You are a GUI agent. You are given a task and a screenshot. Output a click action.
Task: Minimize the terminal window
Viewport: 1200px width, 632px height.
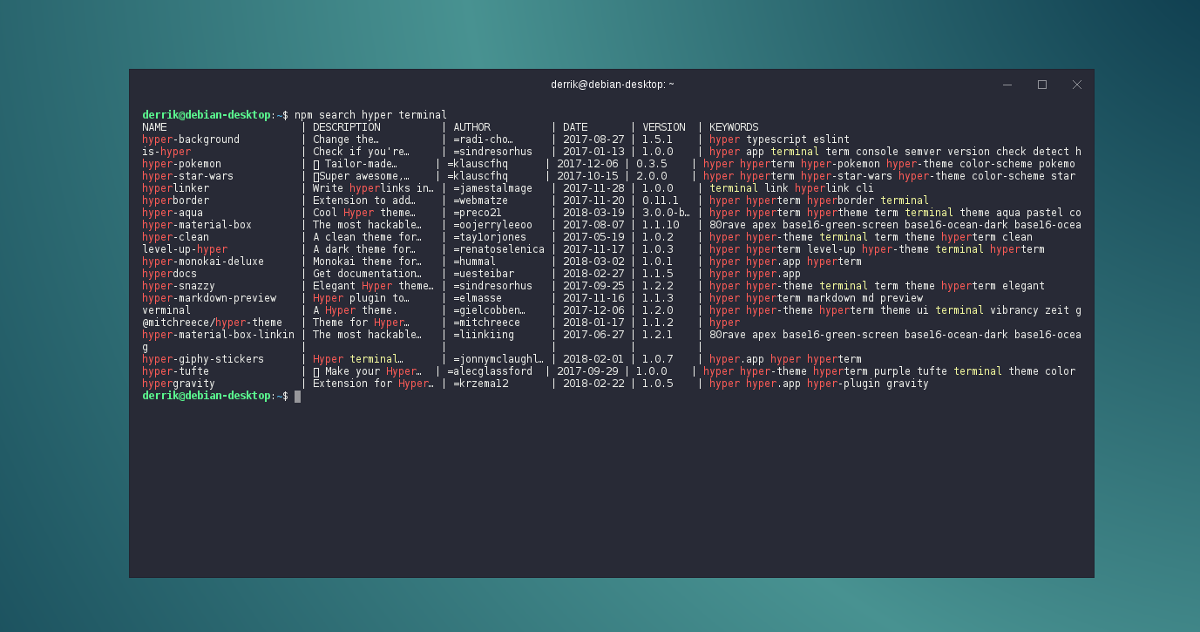click(x=1006, y=84)
